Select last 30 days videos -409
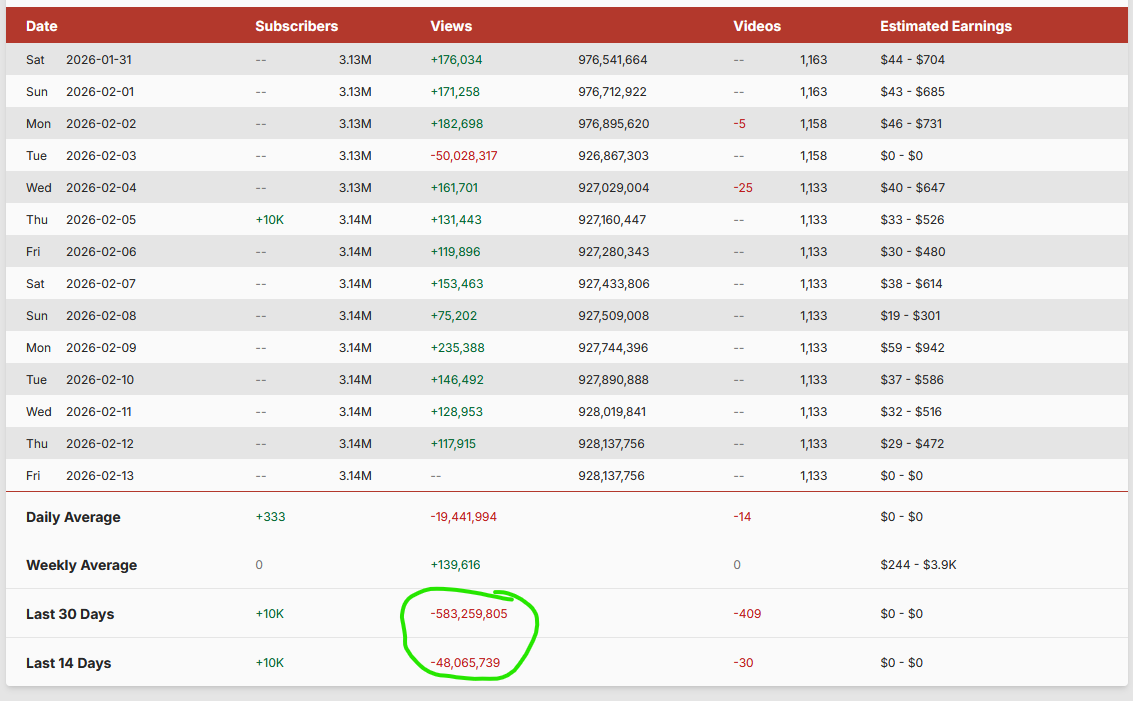Image resolution: width=1133 pixels, height=701 pixels. click(x=747, y=614)
